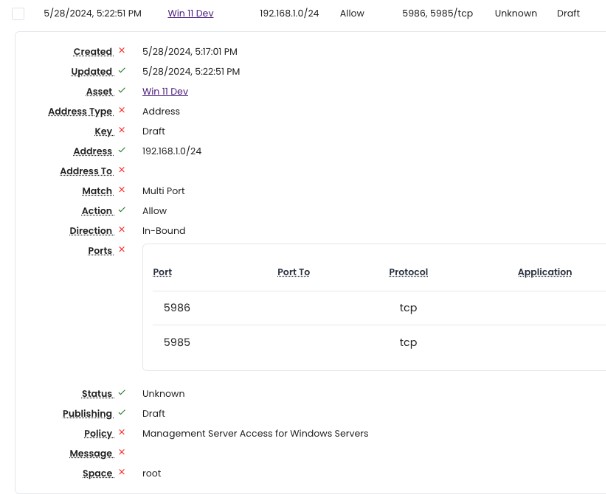Click the green check icon beside Status
The image size is (606, 494).
(122, 393)
